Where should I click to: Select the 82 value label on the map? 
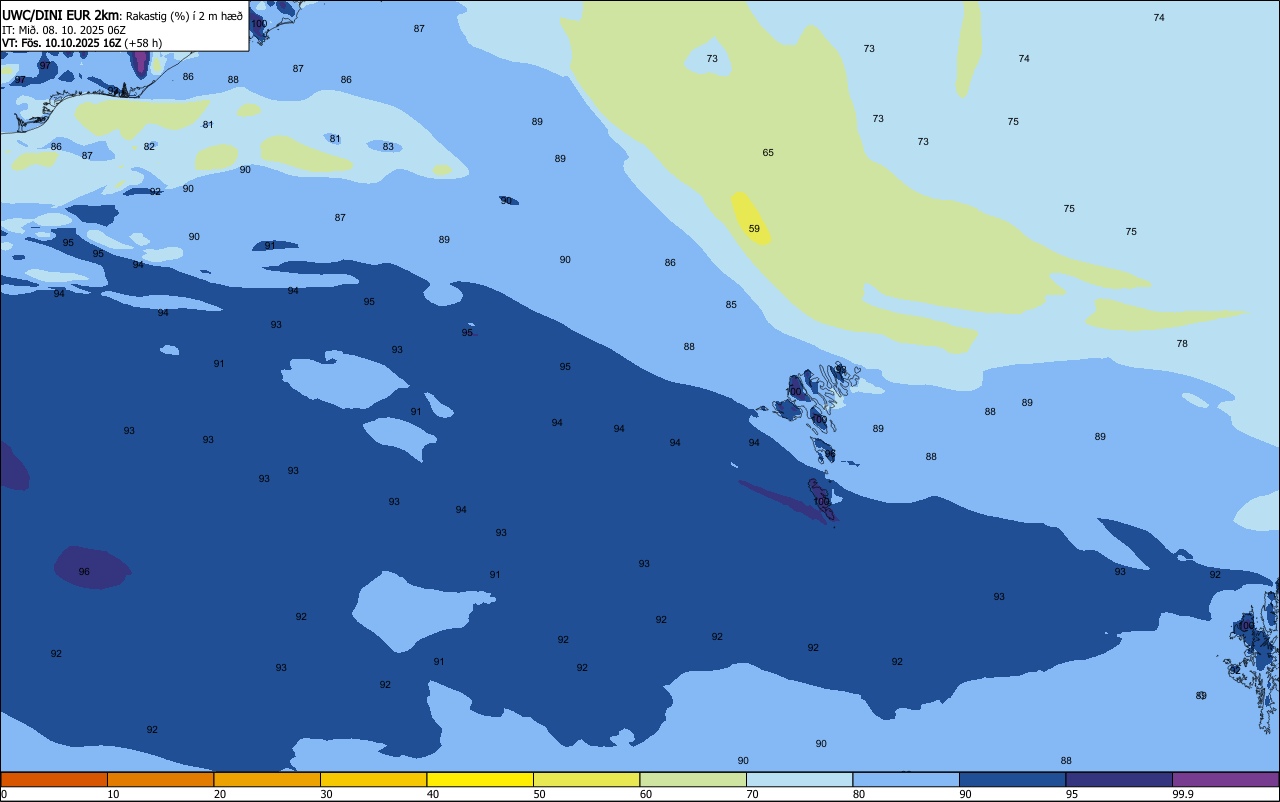pyautogui.click(x=149, y=147)
